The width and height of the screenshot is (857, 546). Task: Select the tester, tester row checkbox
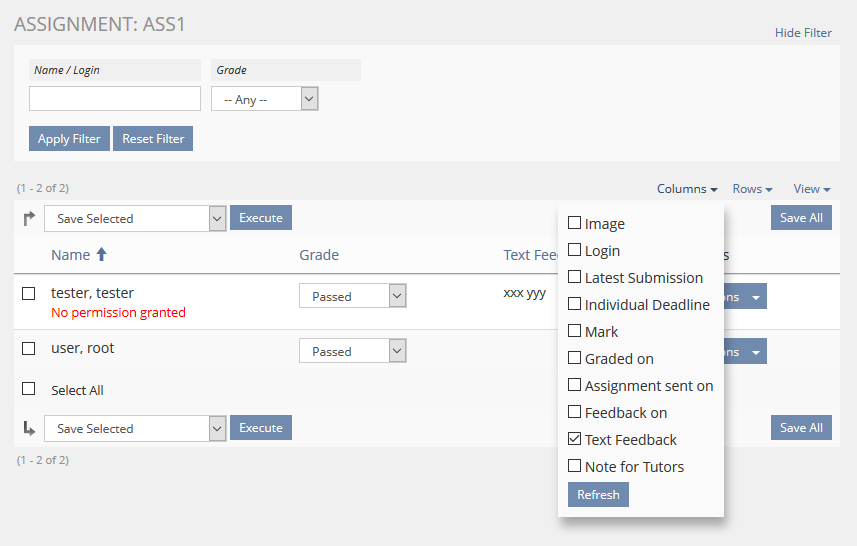click(29, 293)
